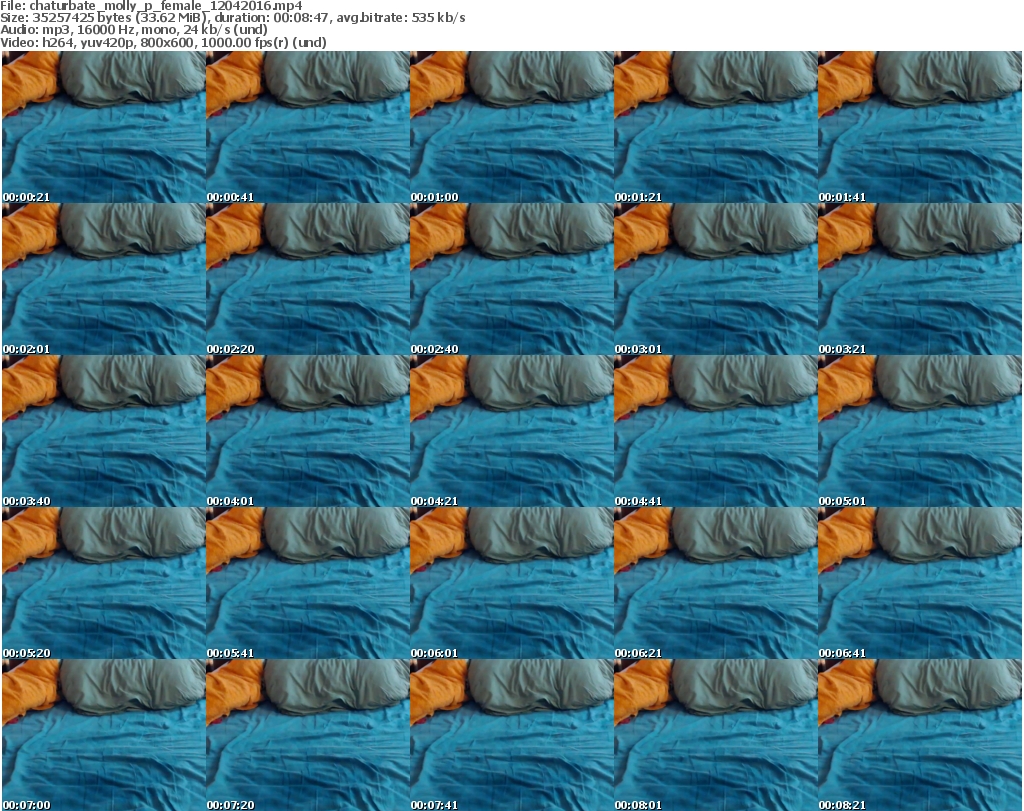Select the thumbnail stamped 00:02:40
Image resolution: width=1024 pixels, height=811 pixels.
[511, 279]
